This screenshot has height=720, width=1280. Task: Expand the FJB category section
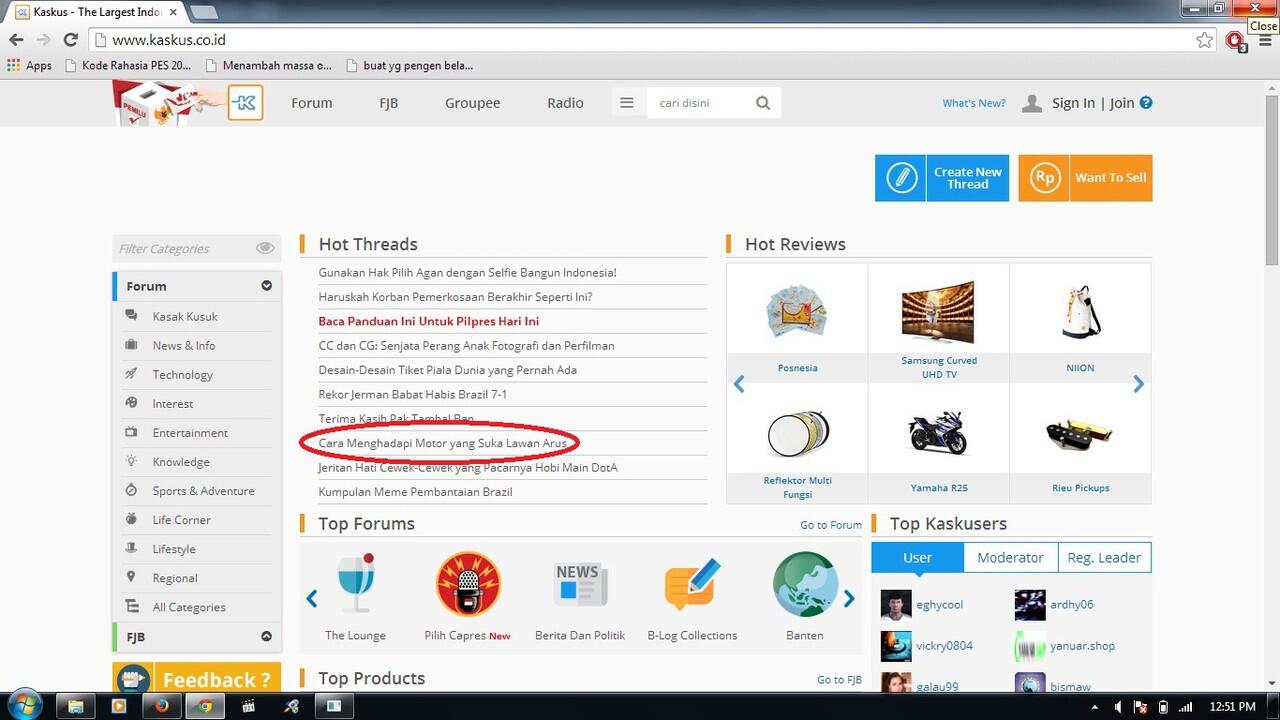[267, 636]
